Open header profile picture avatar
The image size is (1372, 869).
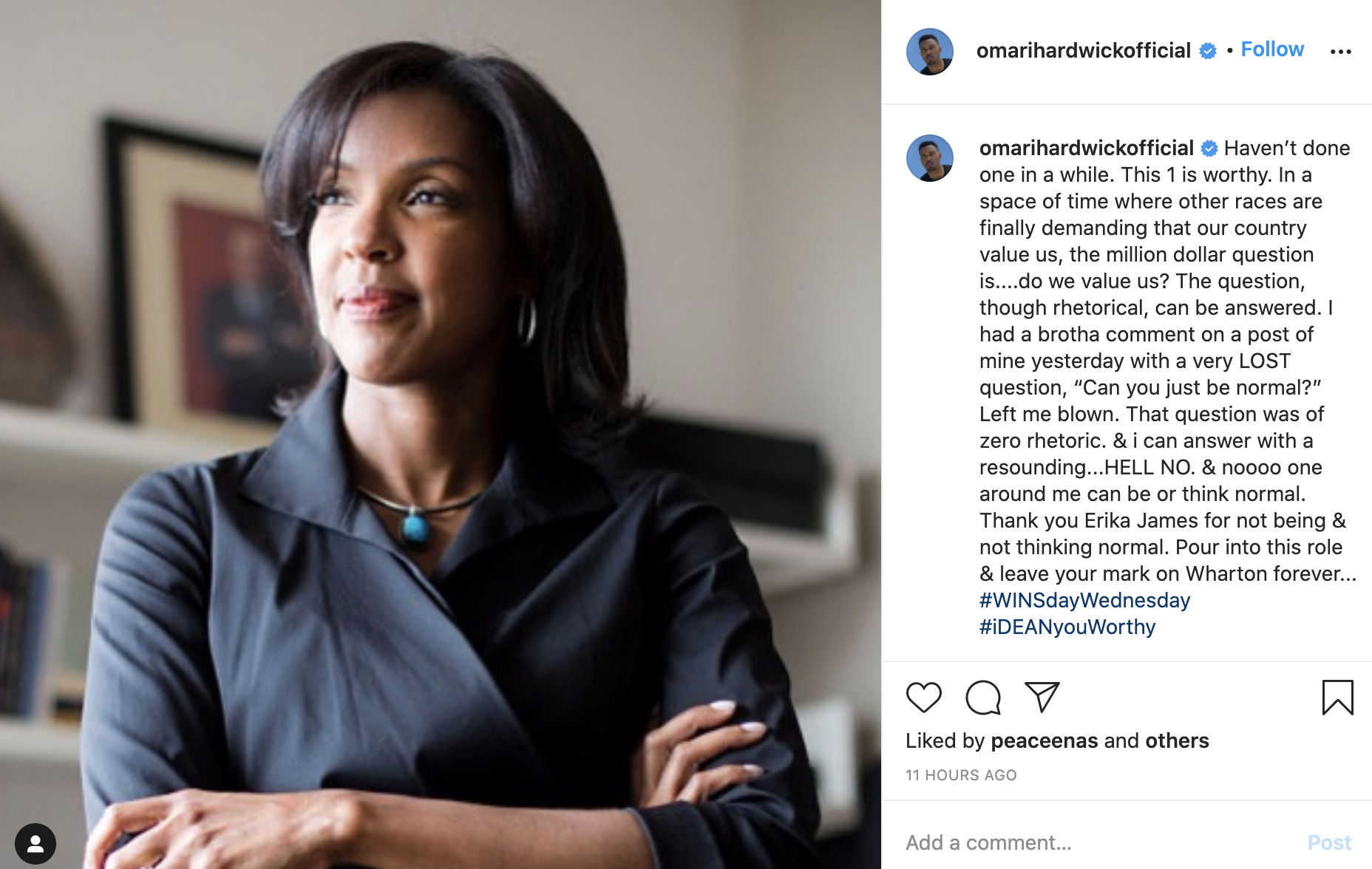pos(929,52)
